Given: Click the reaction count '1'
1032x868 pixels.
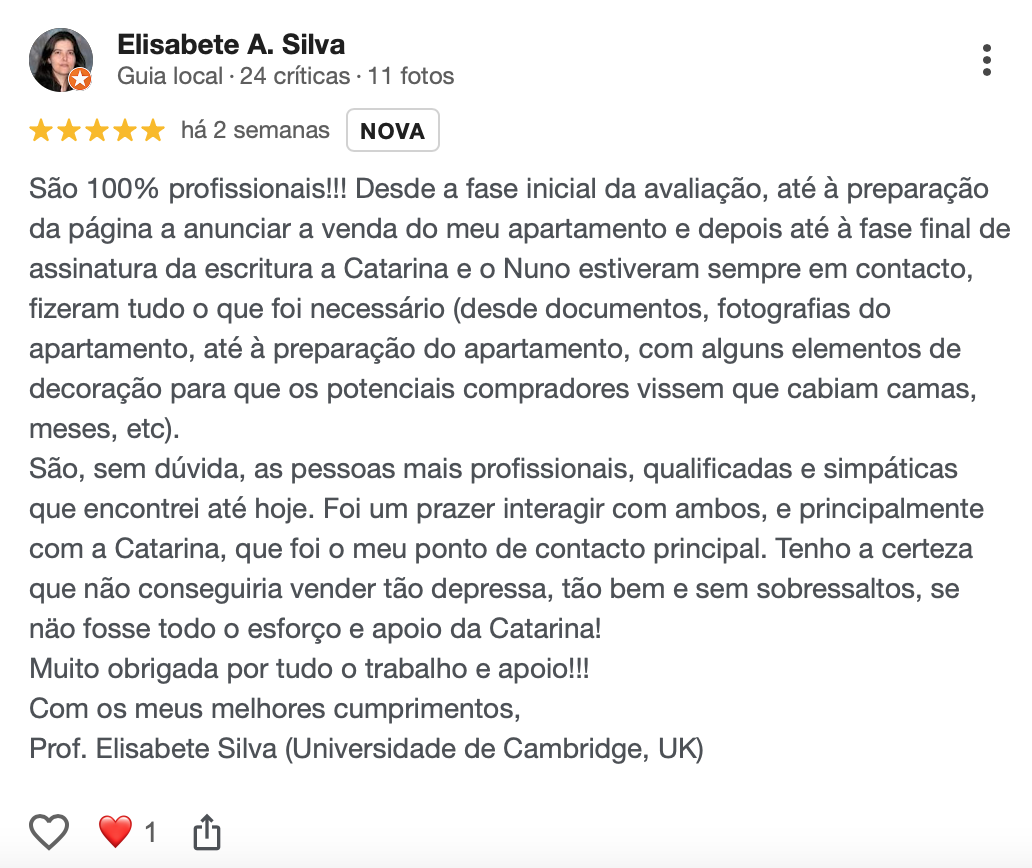Looking at the screenshot, I should [151, 832].
